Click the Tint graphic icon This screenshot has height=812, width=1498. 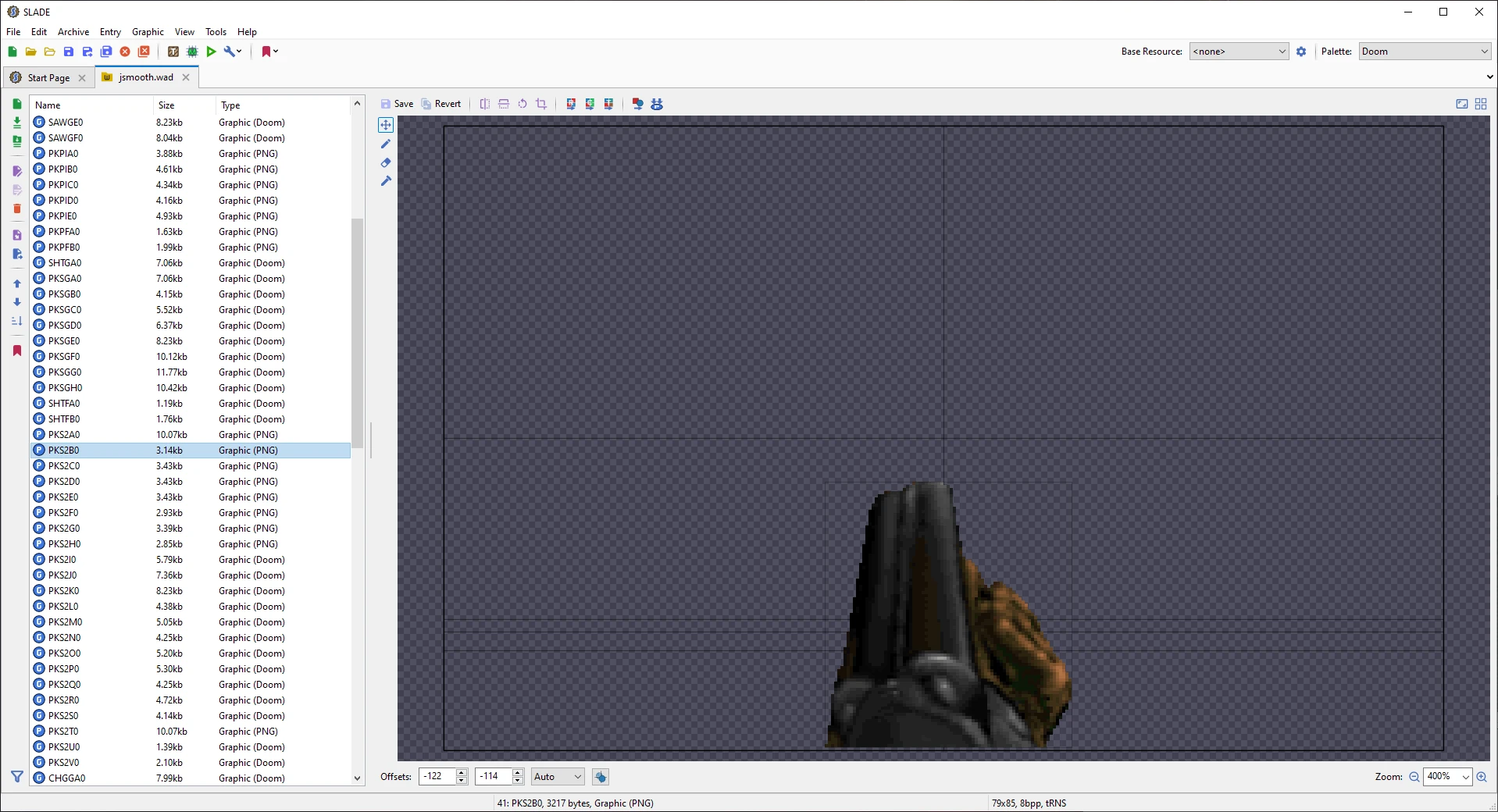click(608, 104)
